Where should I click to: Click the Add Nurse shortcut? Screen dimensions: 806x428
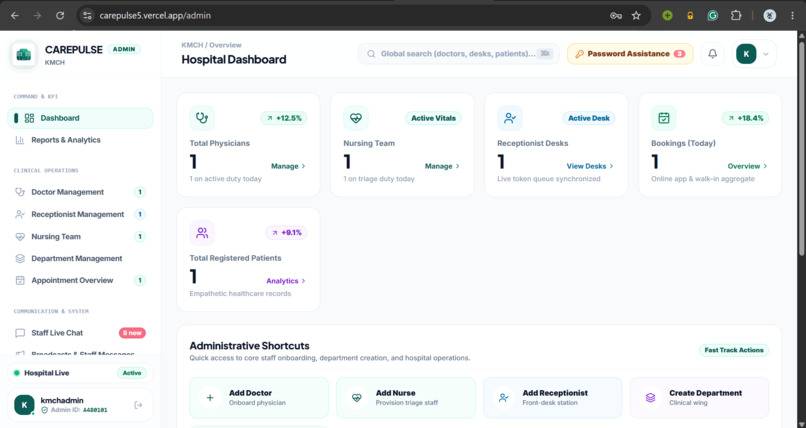(x=406, y=398)
